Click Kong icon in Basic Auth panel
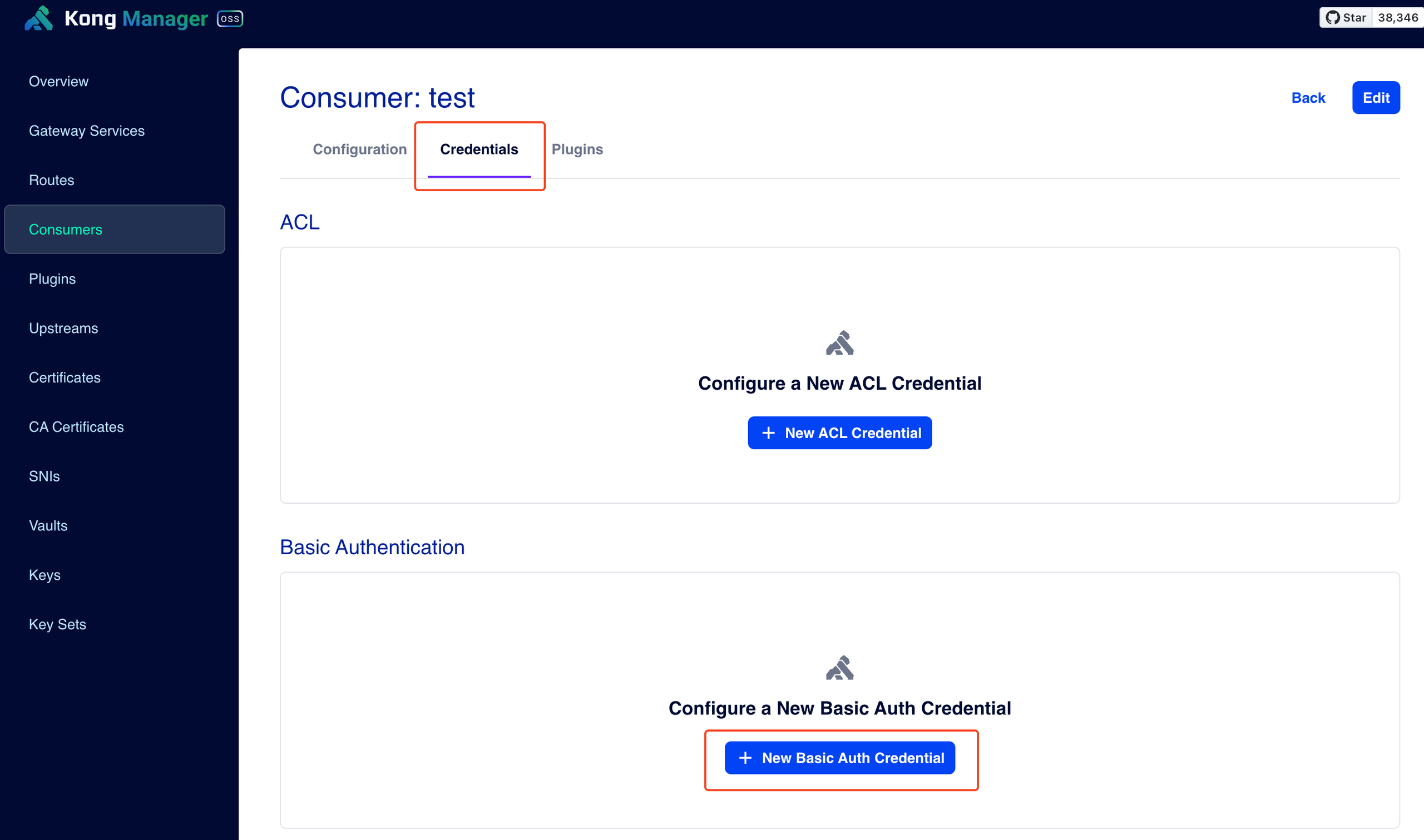Viewport: 1424px width, 840px height. click(x=839, y=668)
